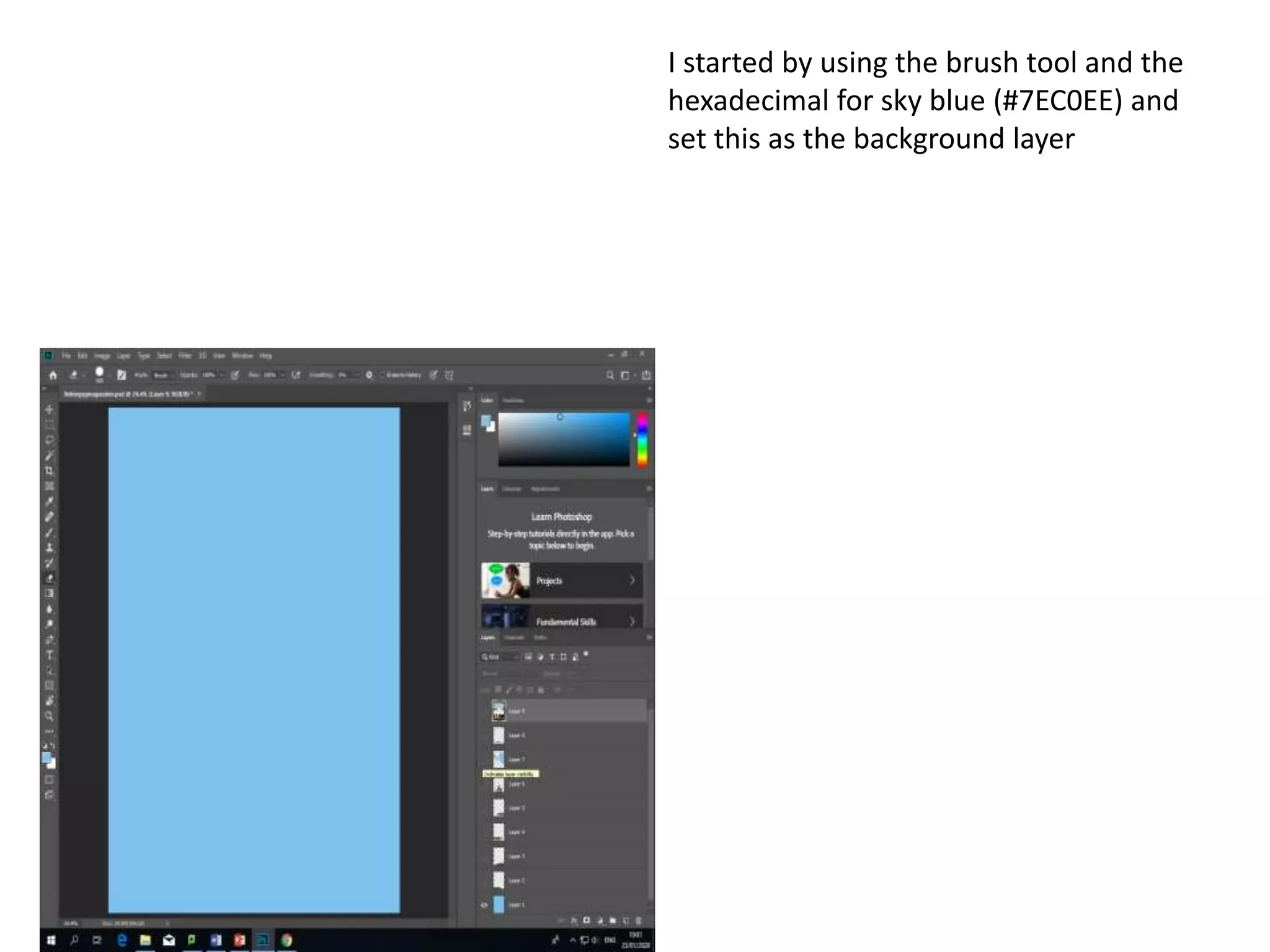Select the Horizontal Type tool
The height and width of the screenshot is (952, 1270).
click(50, 655)
